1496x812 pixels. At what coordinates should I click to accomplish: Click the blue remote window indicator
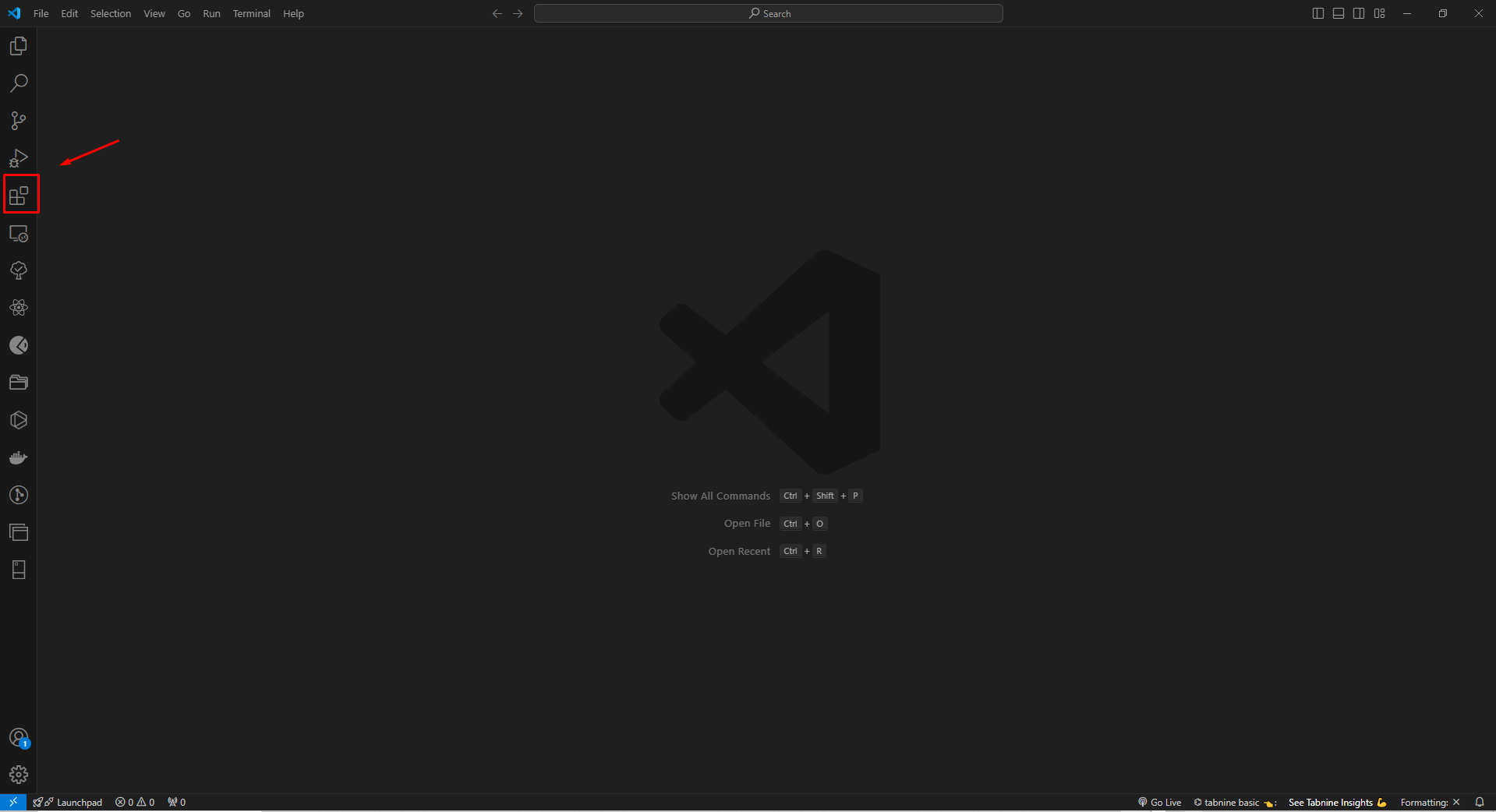13,802
